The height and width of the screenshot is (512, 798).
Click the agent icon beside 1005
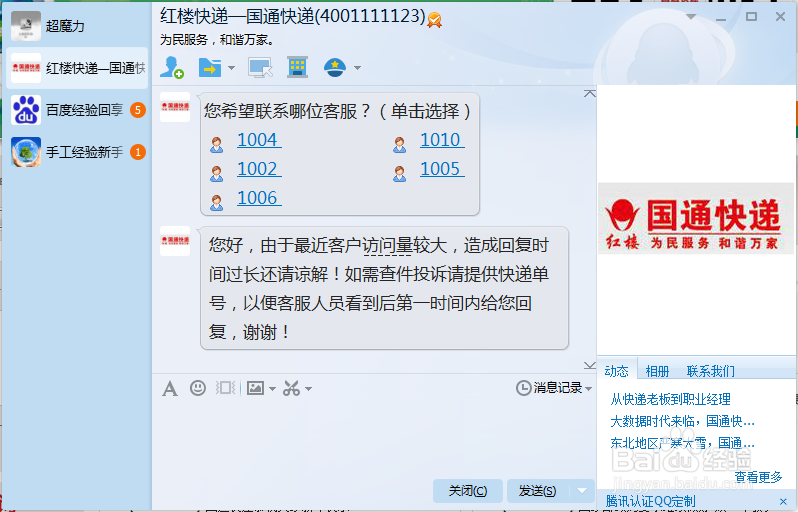400,174
